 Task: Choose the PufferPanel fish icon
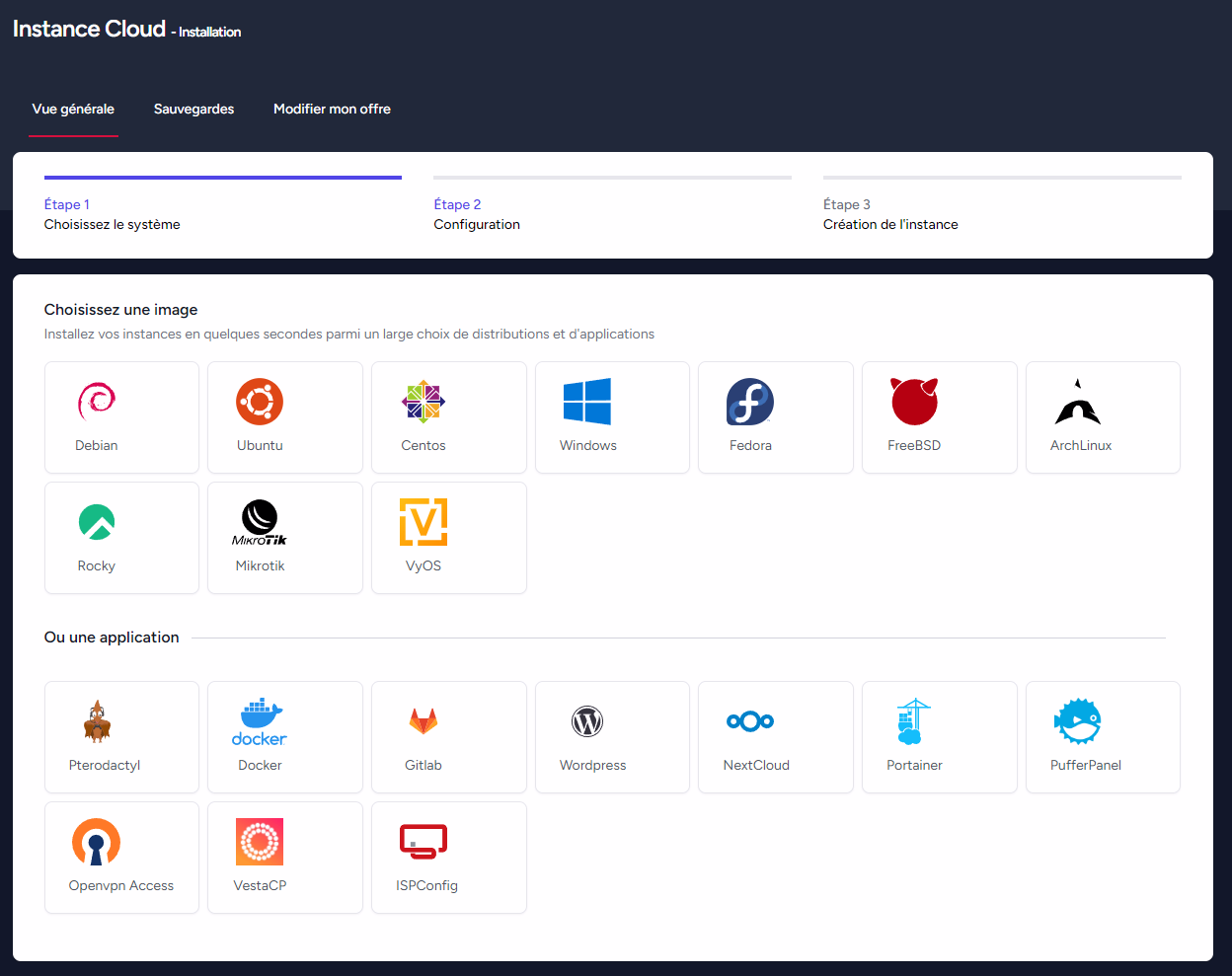coord(1077,721)
